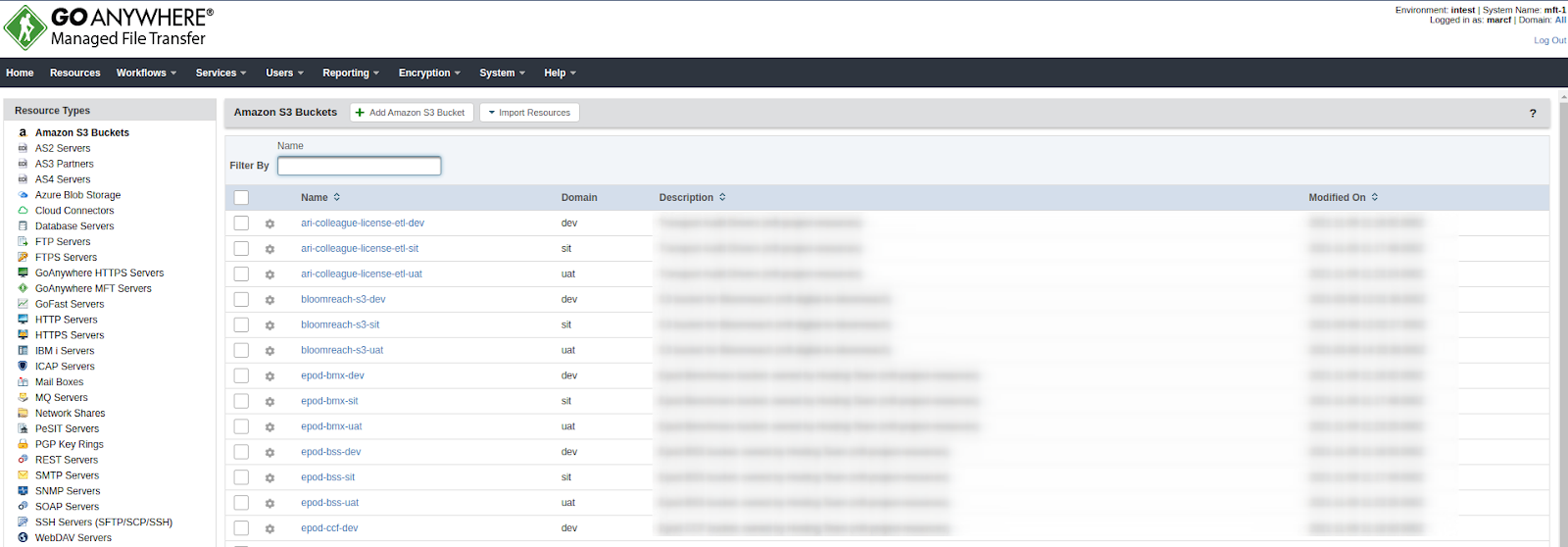Click the PGP Key Rings icon
Viewport: 1568px width, 547px height.
pos(23,444)
